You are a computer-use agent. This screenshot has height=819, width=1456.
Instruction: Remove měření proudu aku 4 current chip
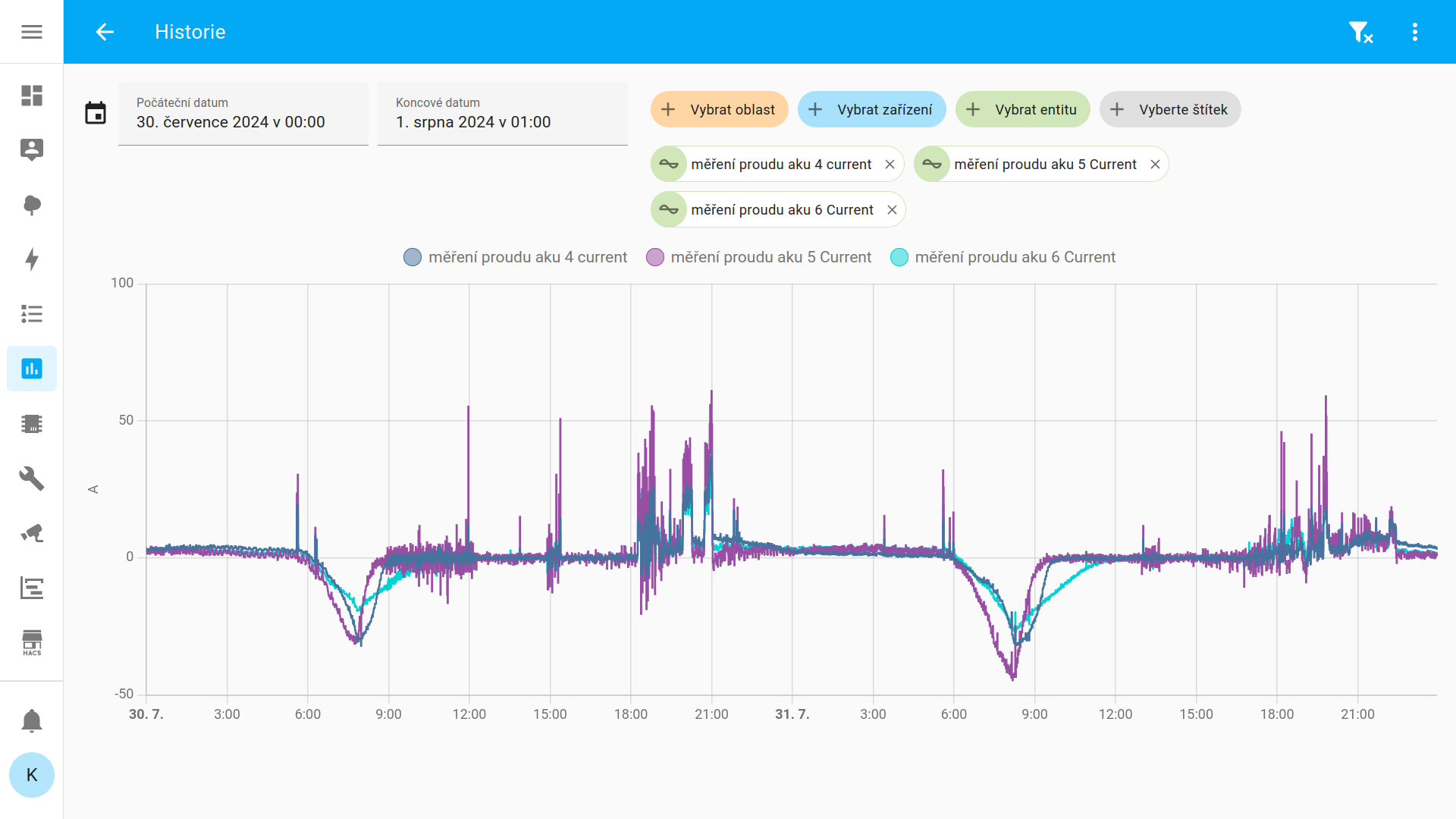890,165
